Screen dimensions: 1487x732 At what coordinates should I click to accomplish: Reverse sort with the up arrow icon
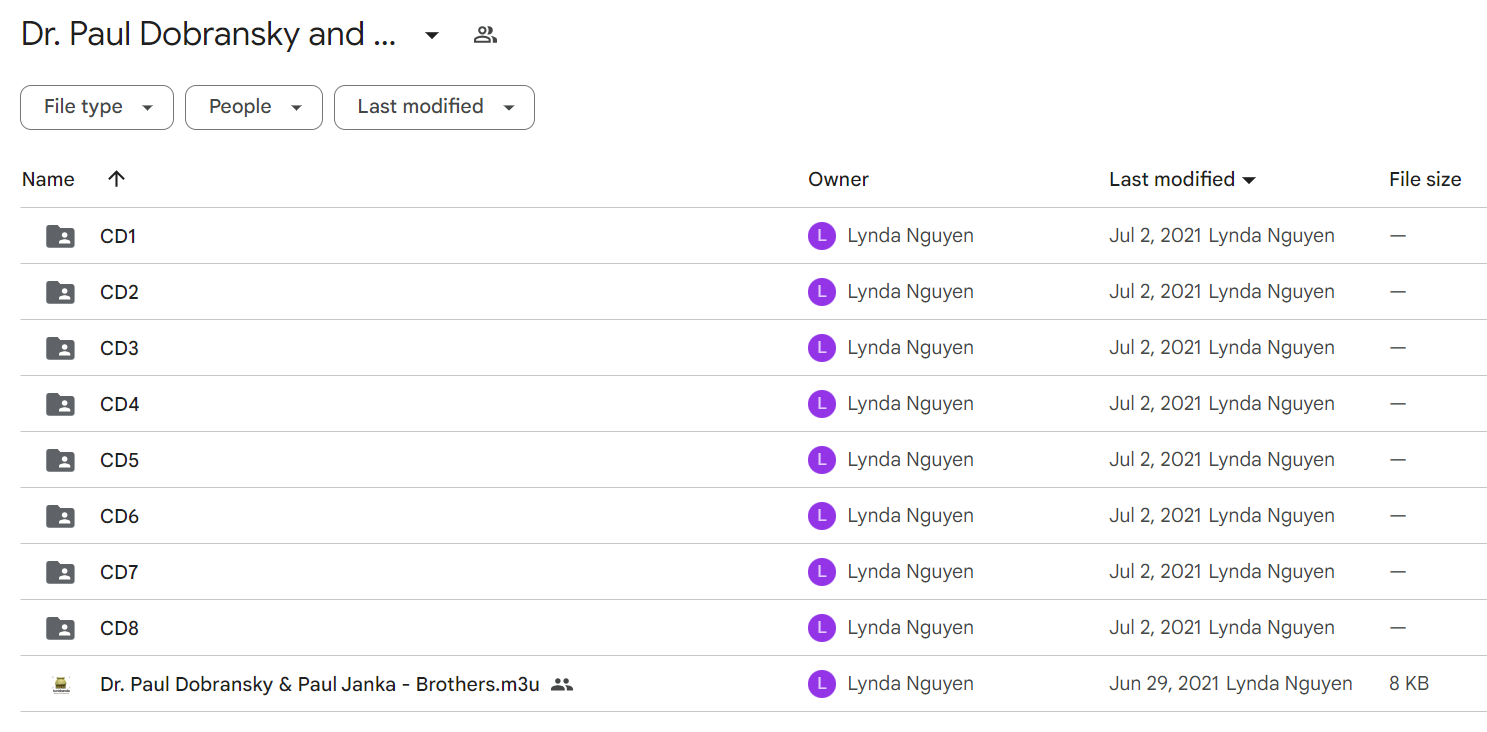point(117,179)
